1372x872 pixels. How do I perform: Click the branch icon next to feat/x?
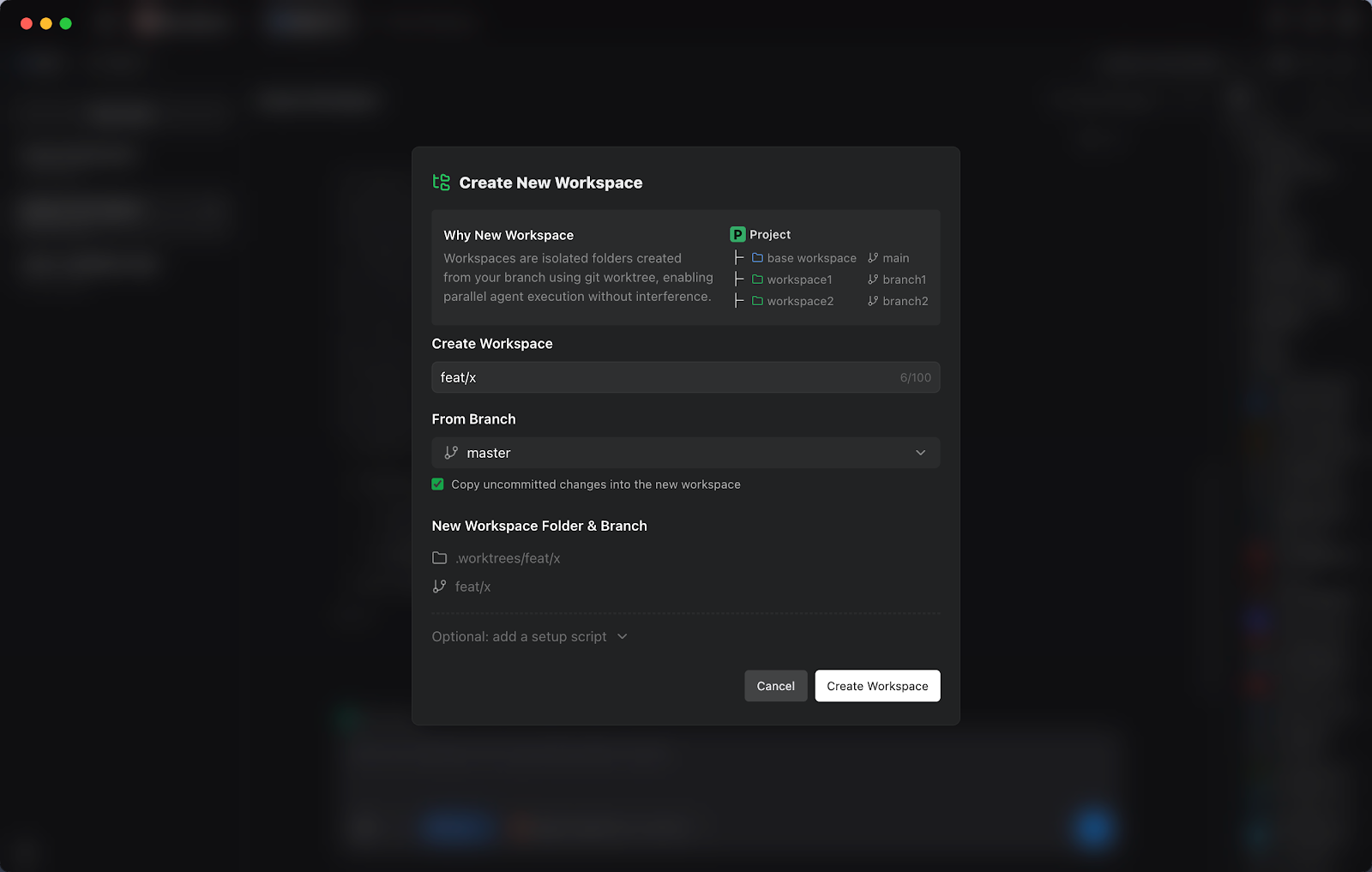tap(440, 586)
